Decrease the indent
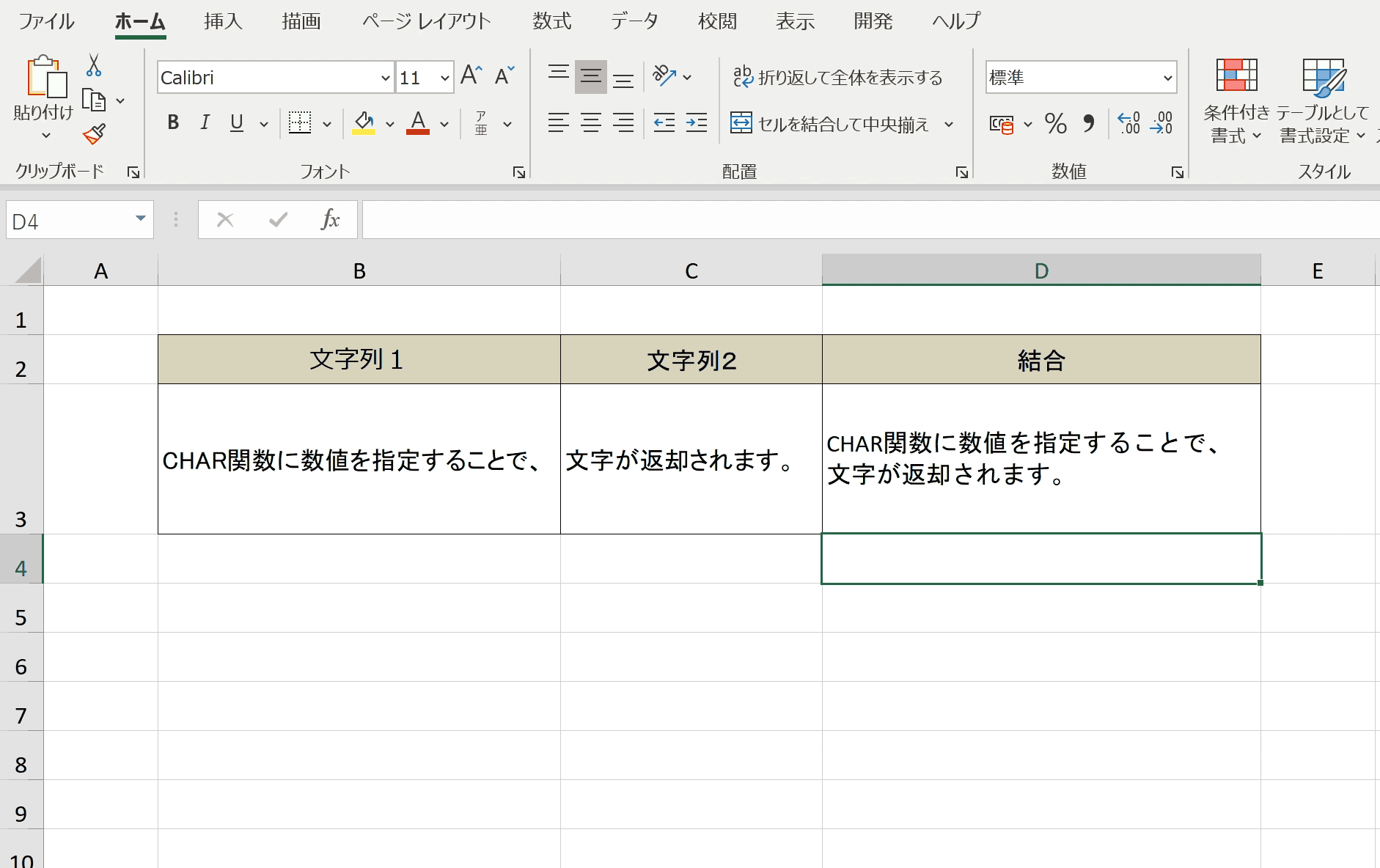The height and width of the screenshot is (868, 1380). coord(664,122)
